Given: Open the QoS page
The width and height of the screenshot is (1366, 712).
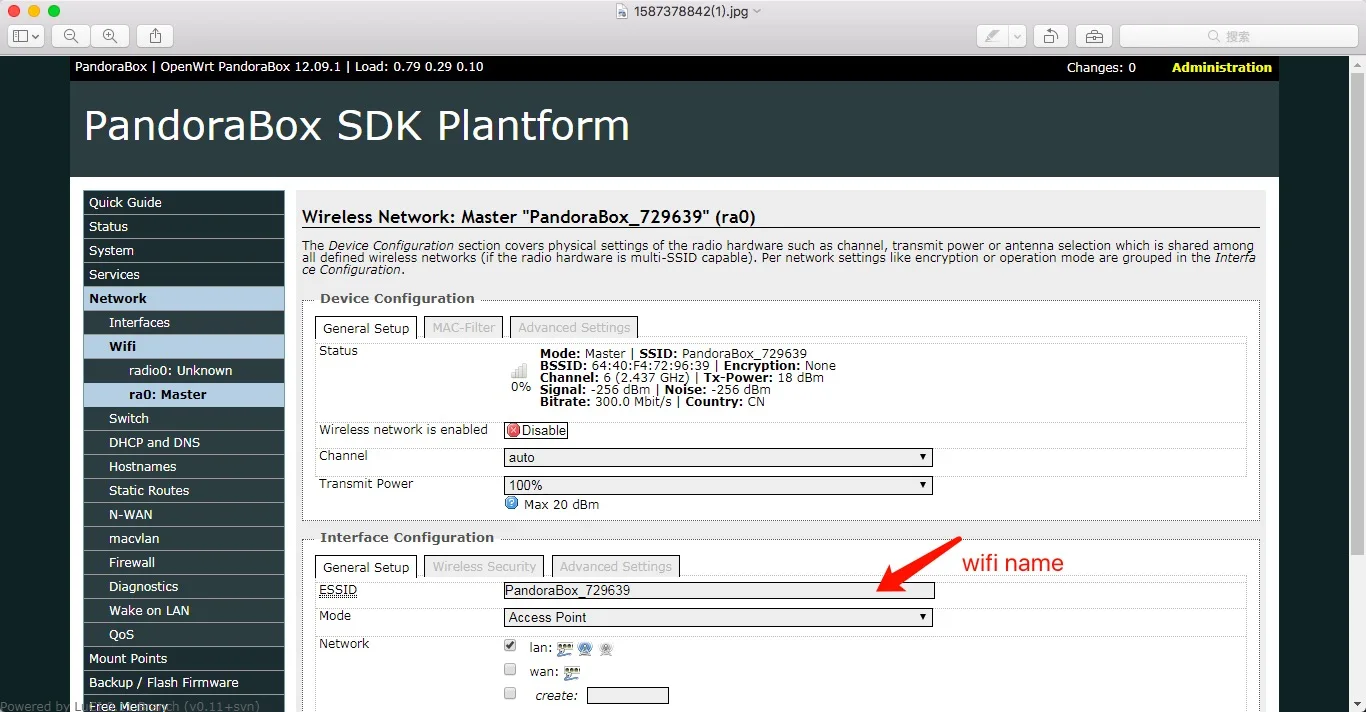Looking at the screenshot, I should 184,634.
